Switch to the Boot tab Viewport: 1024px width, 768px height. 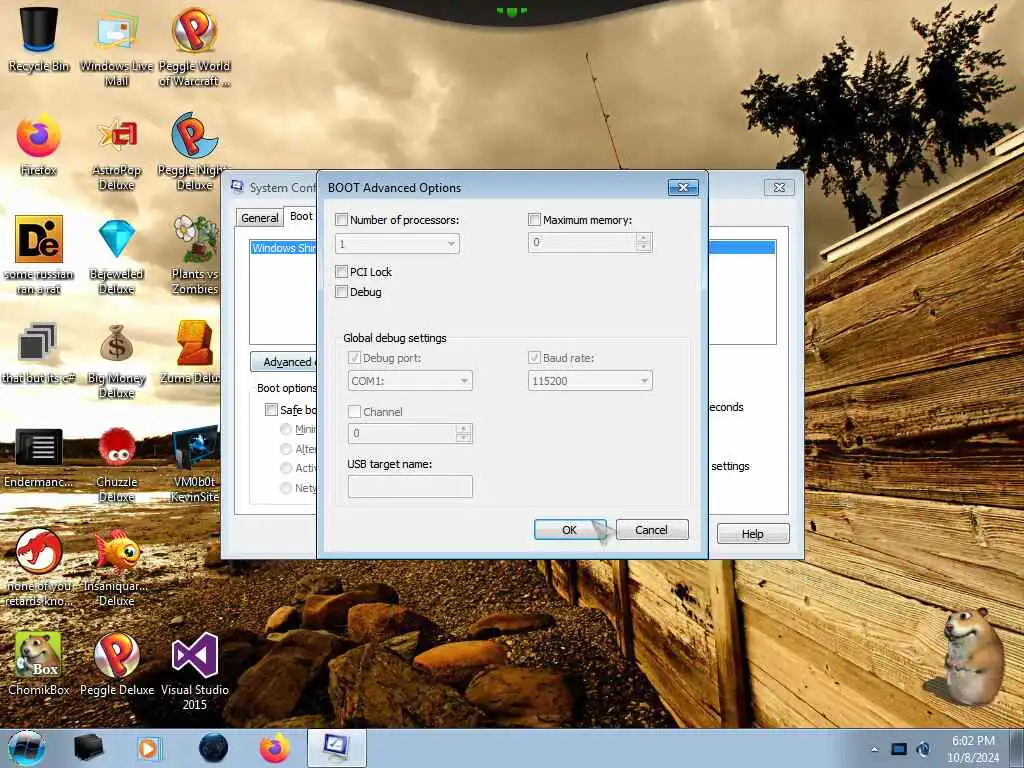[301, 216]
